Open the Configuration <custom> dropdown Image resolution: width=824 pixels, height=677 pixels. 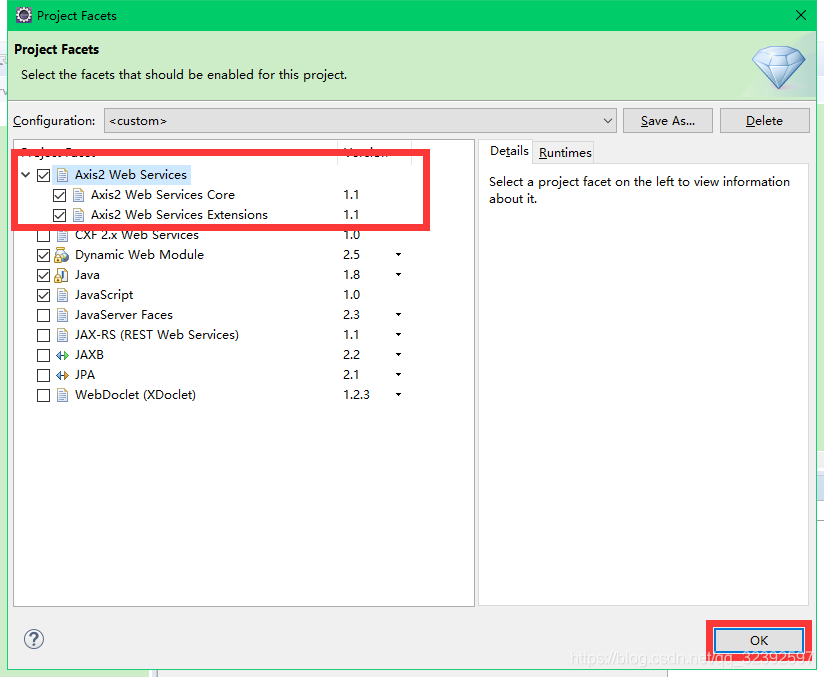tap(360, 121)
